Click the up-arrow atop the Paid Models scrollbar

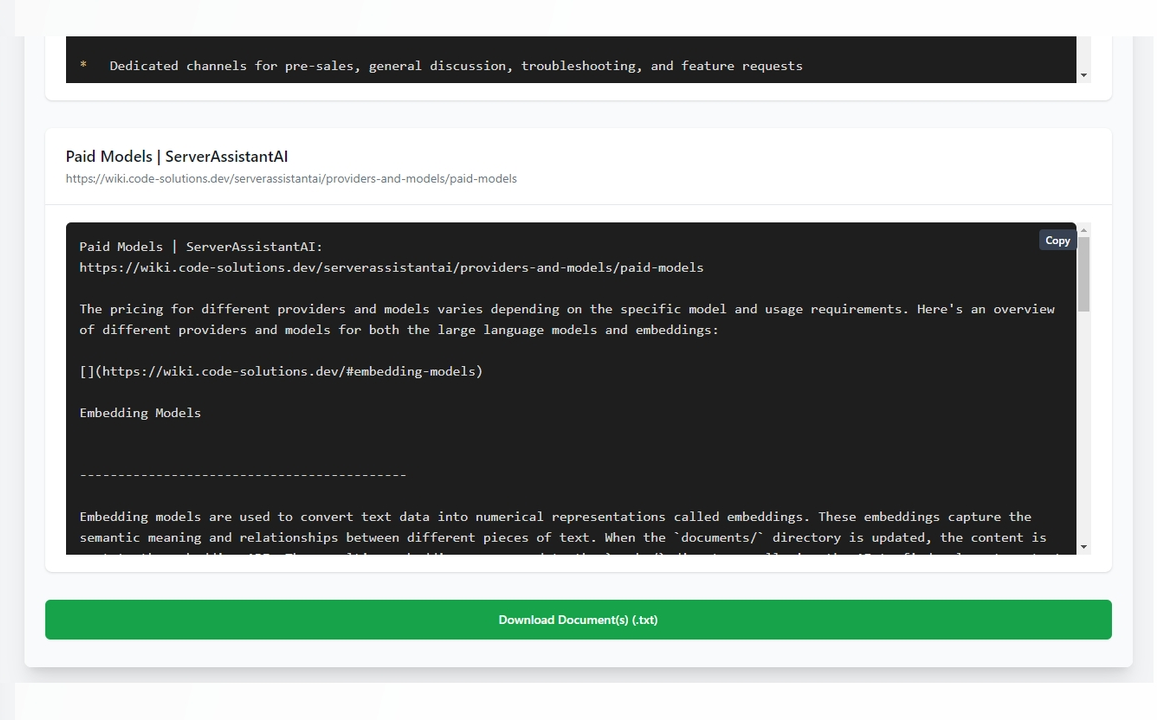coord(1082,230)
